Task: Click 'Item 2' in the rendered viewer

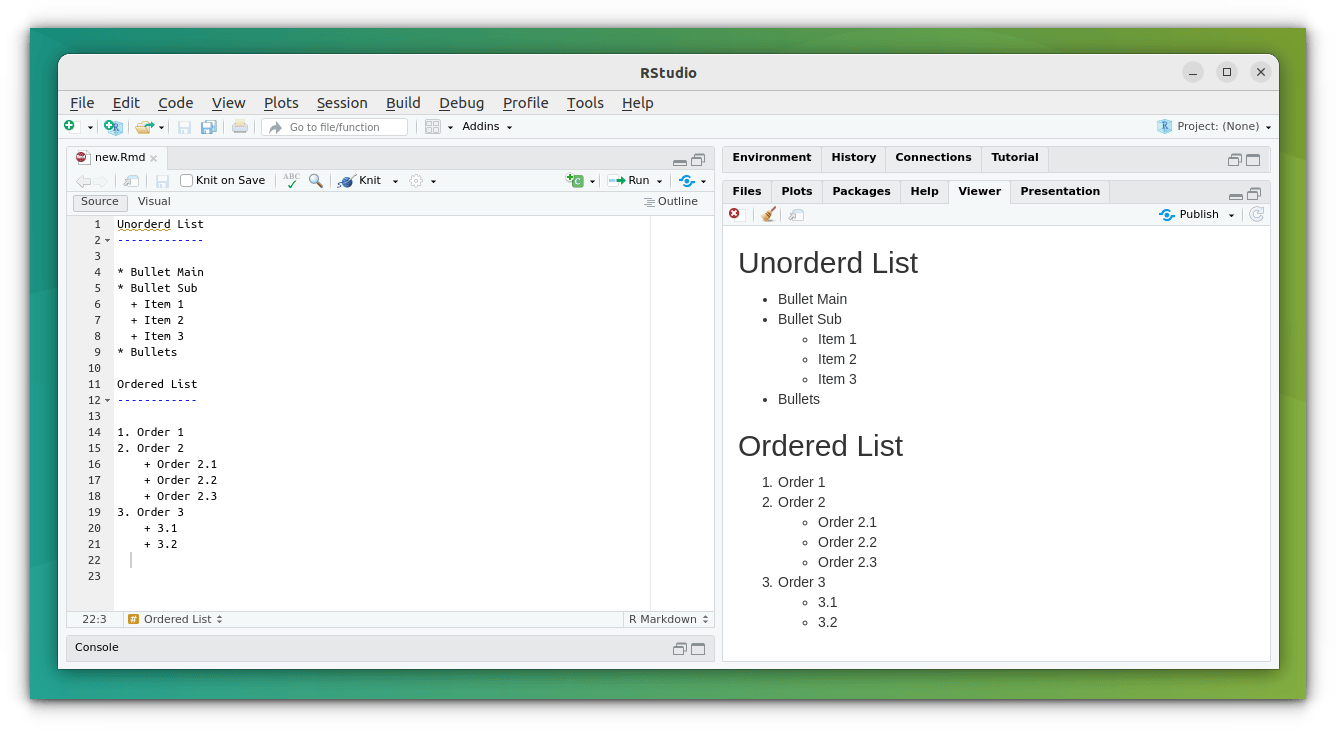Action: click(837, 359)
